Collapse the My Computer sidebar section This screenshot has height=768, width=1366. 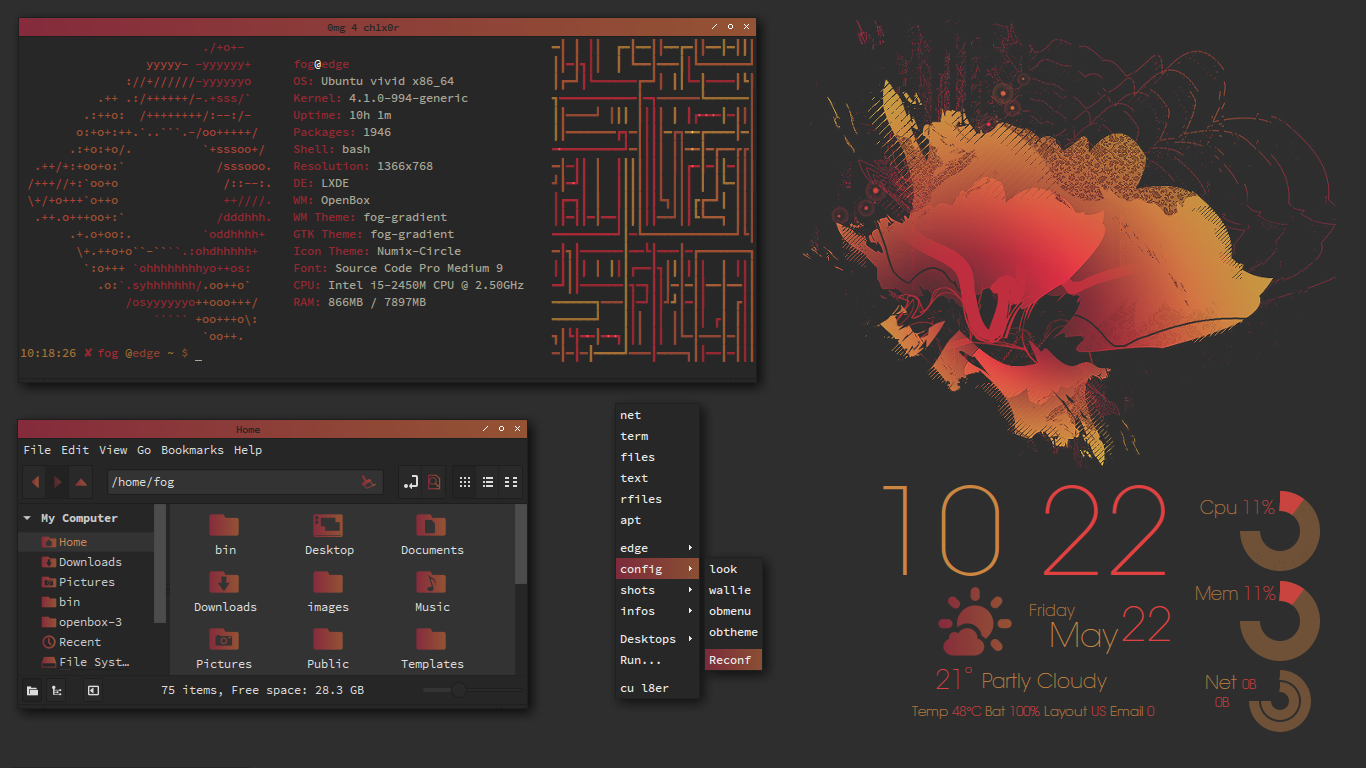pos(27,518)
